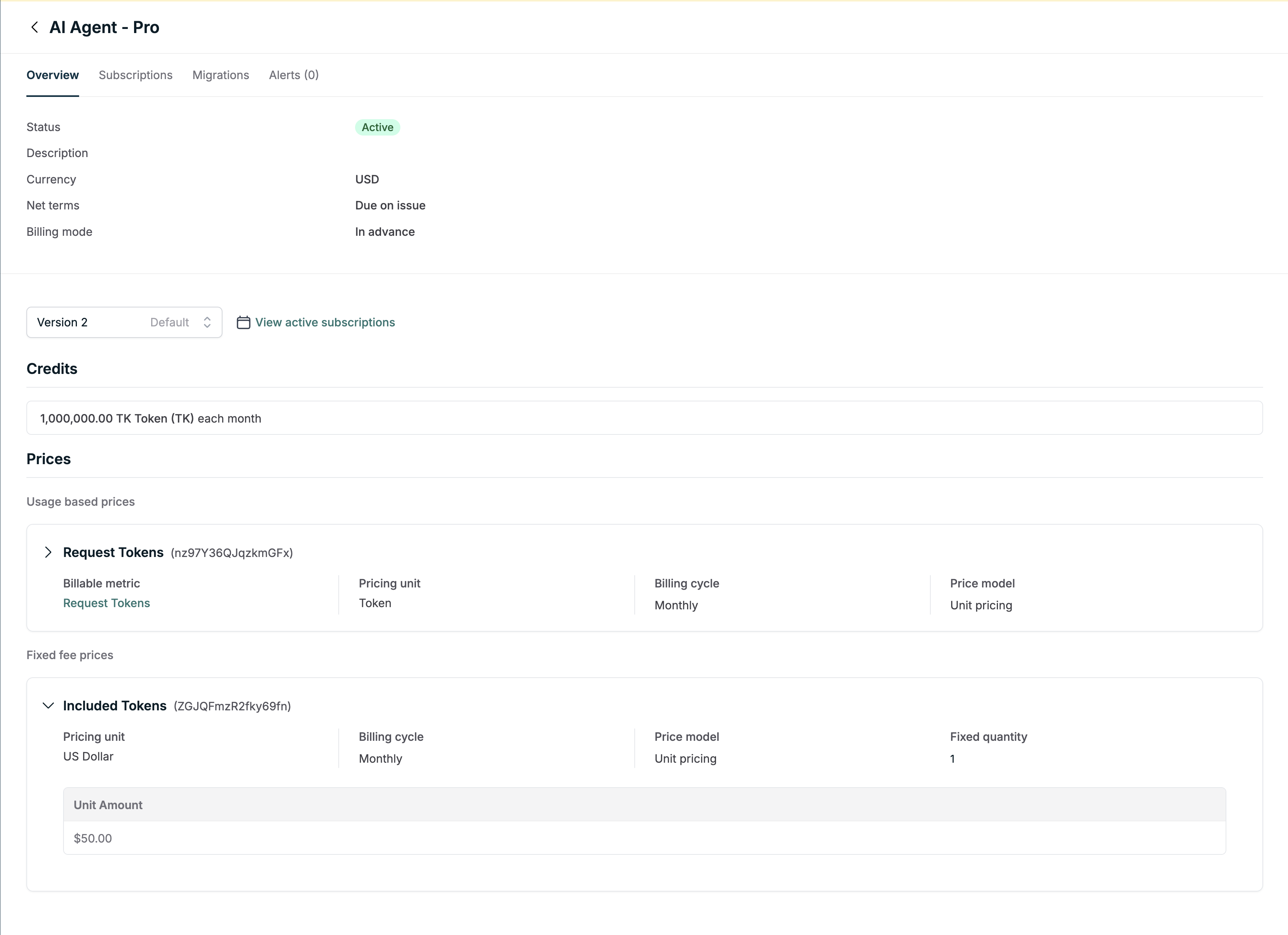Collapse the Included Tokens price row
1288x935 pixels.
click(48, 706)
